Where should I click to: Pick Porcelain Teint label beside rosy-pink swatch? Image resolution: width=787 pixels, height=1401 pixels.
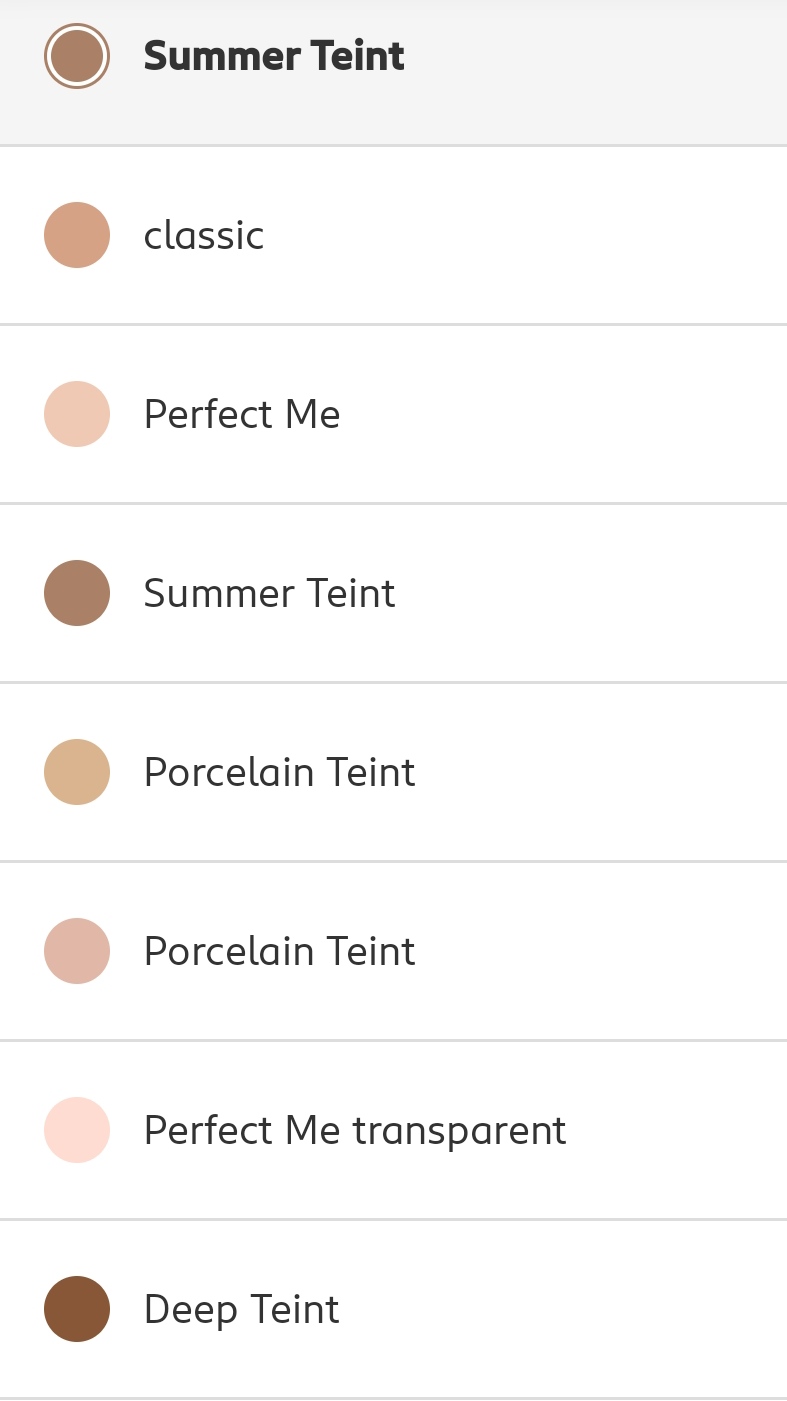click(x=280, y=951)
